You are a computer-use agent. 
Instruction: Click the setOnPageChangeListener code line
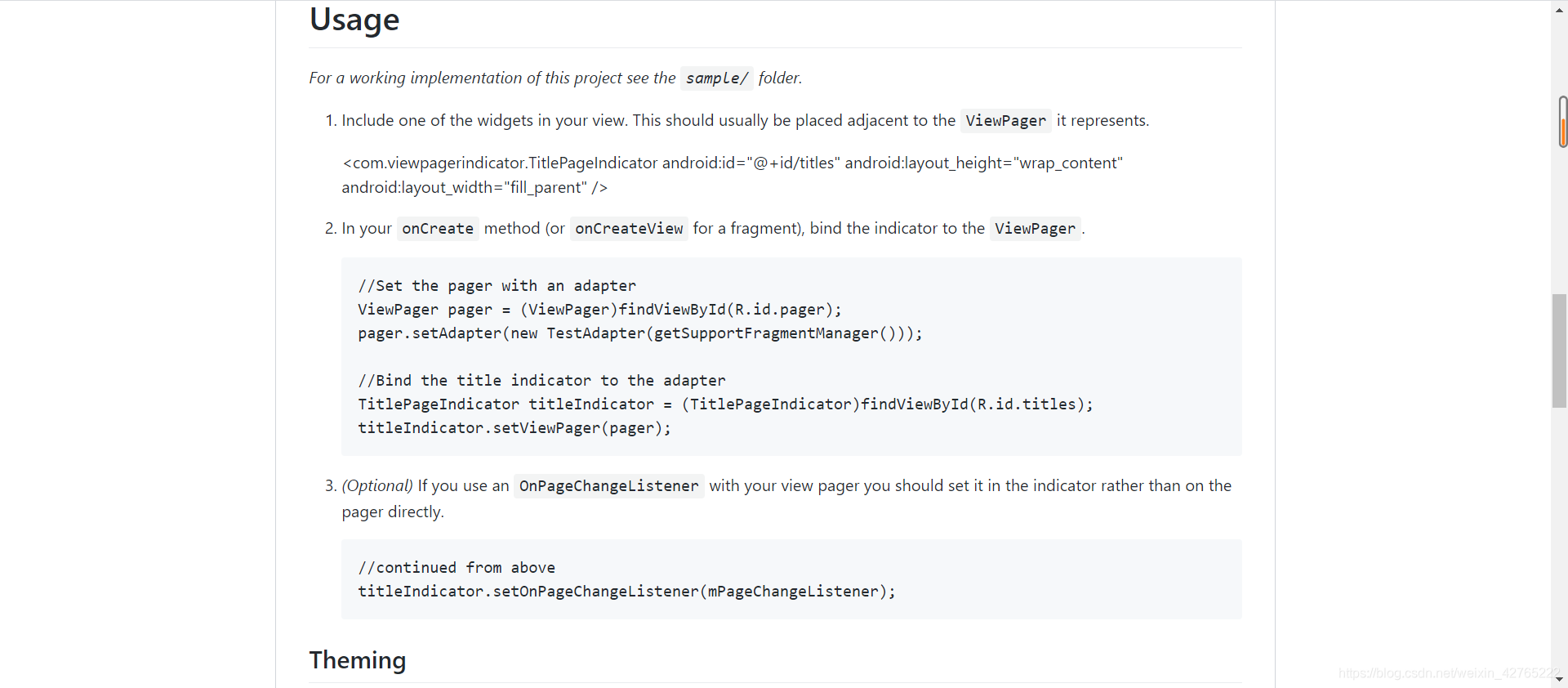pos(626,592)
